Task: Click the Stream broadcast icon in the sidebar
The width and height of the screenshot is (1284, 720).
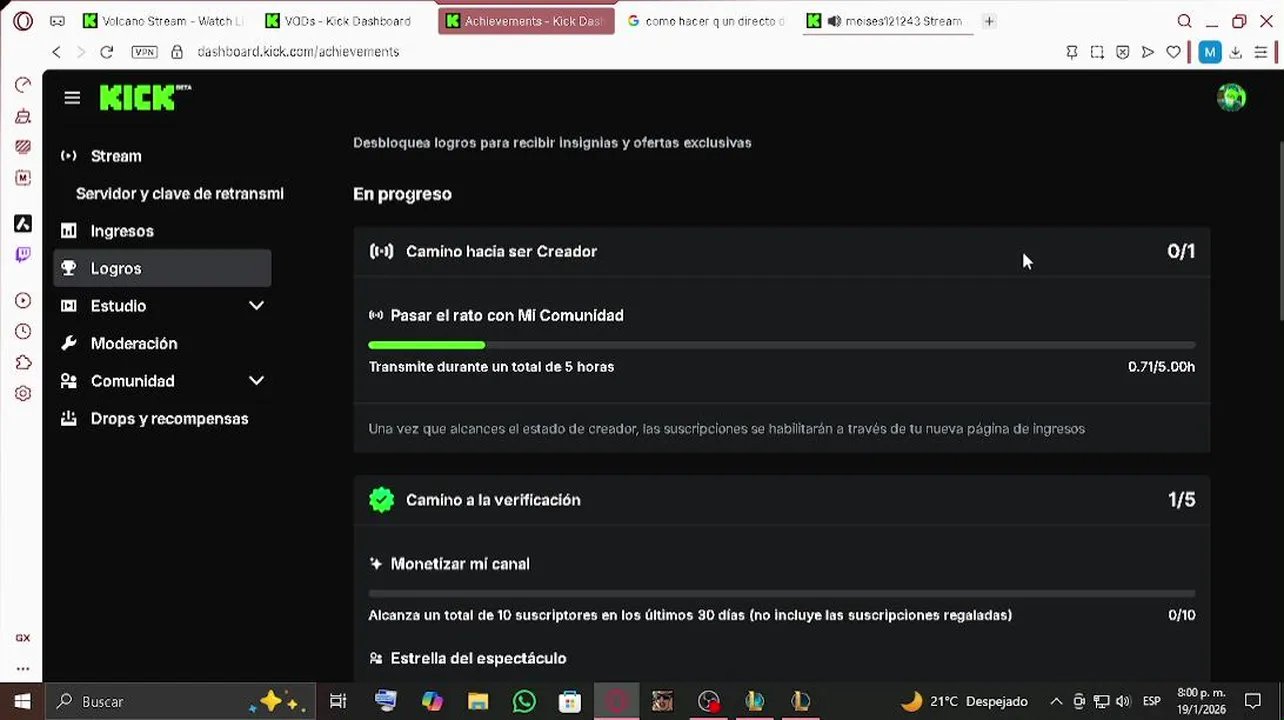Action: 68,156
